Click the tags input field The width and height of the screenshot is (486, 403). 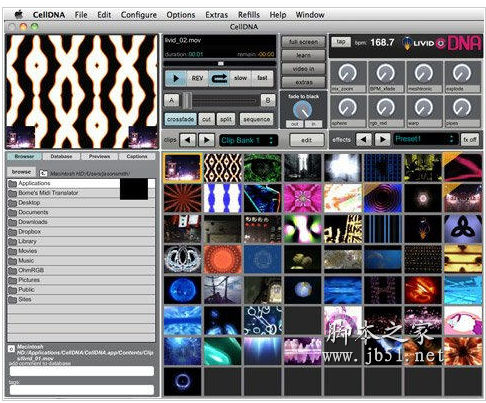coord(82,390)
